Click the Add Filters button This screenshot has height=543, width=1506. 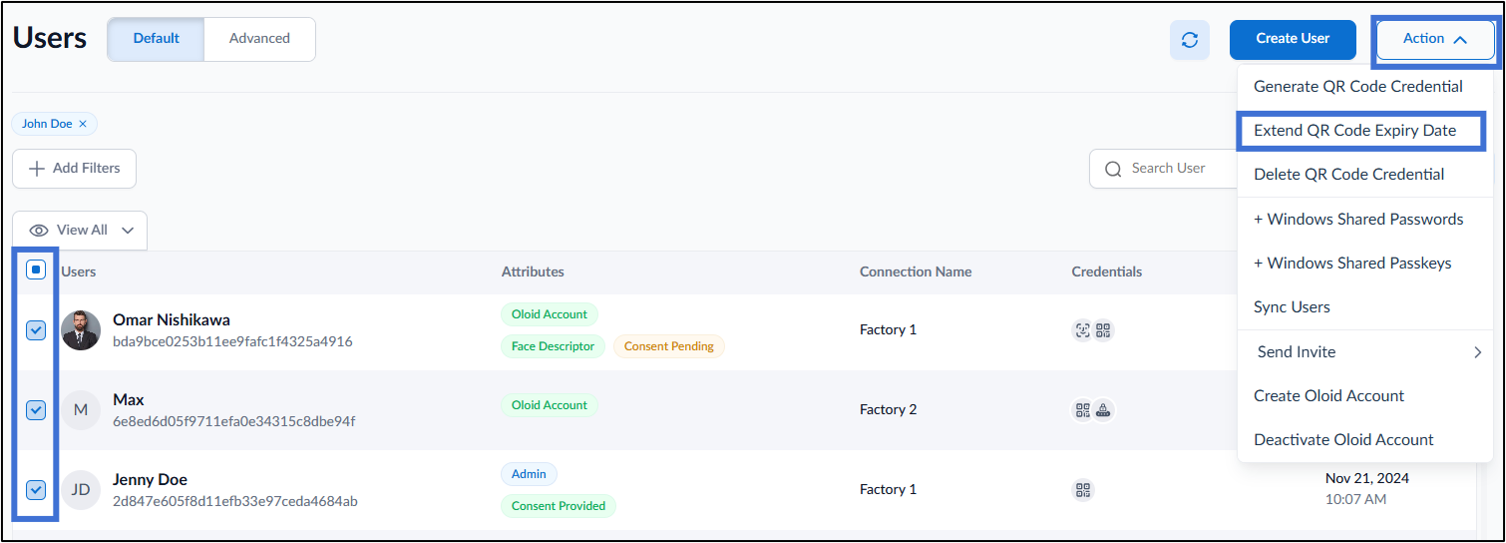[74, 168]
